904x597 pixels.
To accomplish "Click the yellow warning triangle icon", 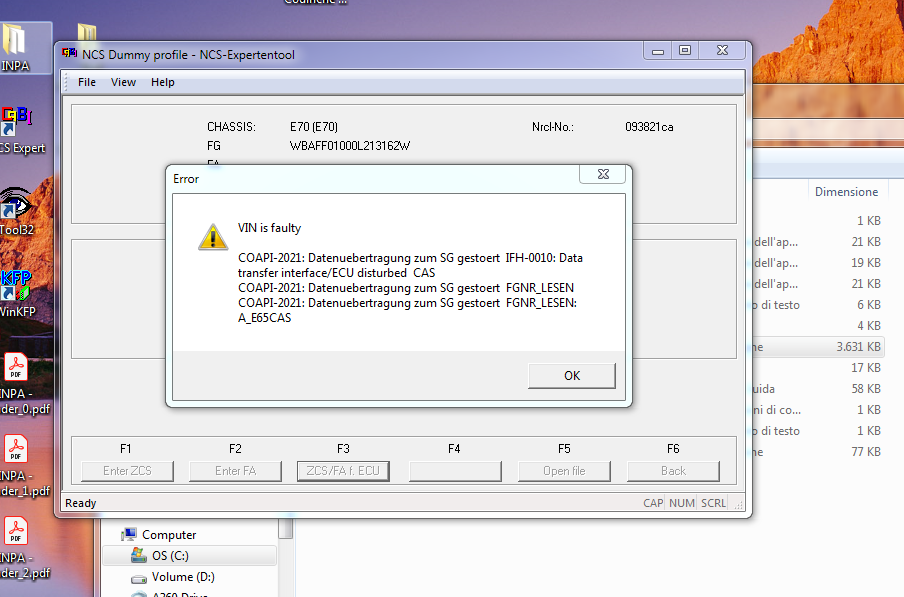I will 213,237.
